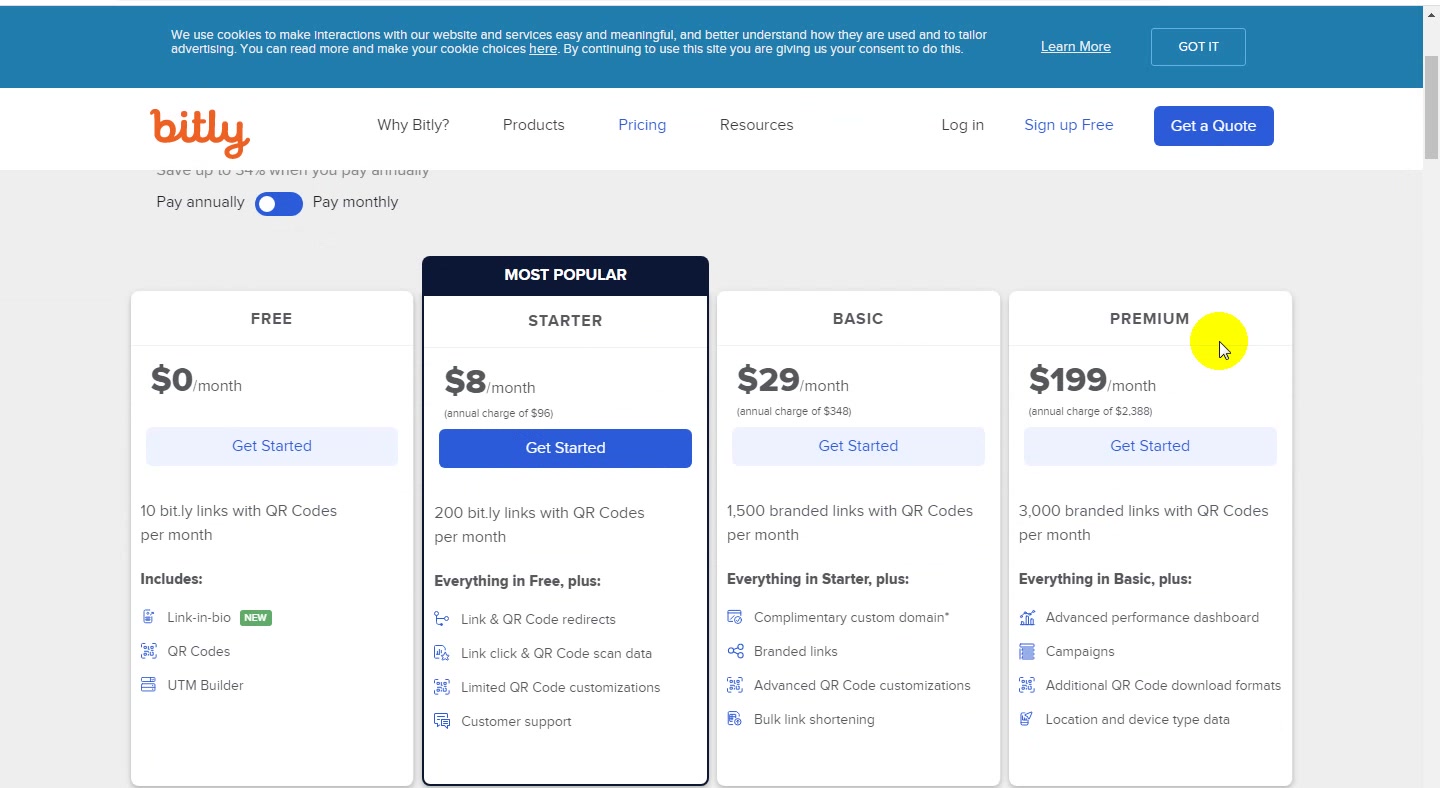Image resolution: width=1440 pixels, height=788 pixels.
Task: Open the Resources menu
Action: coord(757,125)
